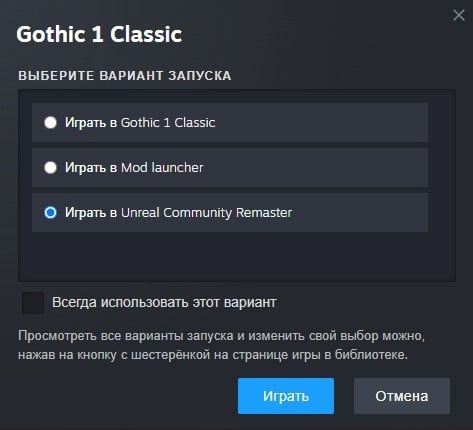Click 'Играть в Unreal Community Remaster' option text
This screenshot has width=473, height=430.
click(179, 213)
